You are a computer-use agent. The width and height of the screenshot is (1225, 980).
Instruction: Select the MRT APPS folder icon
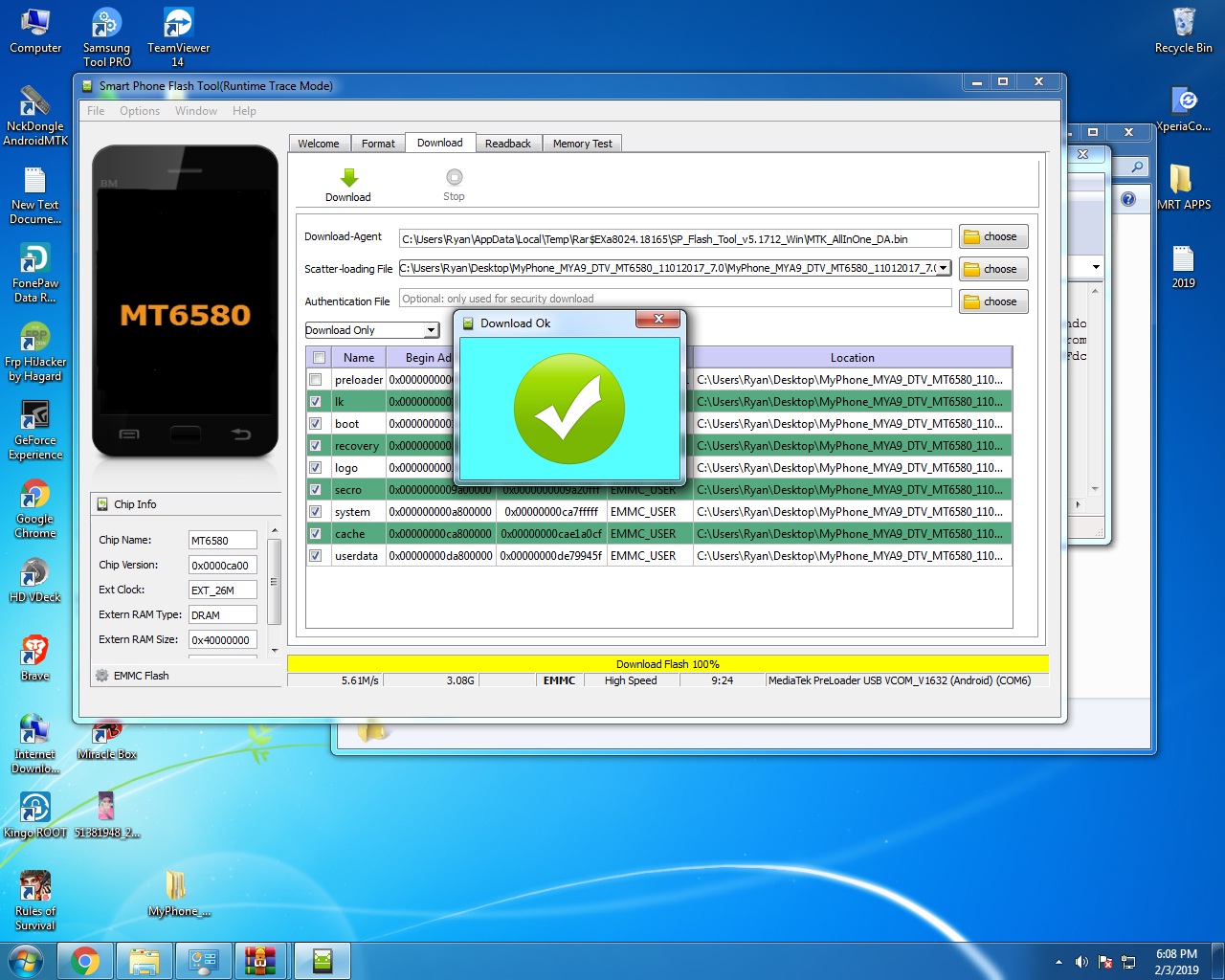click(1184, 188)
